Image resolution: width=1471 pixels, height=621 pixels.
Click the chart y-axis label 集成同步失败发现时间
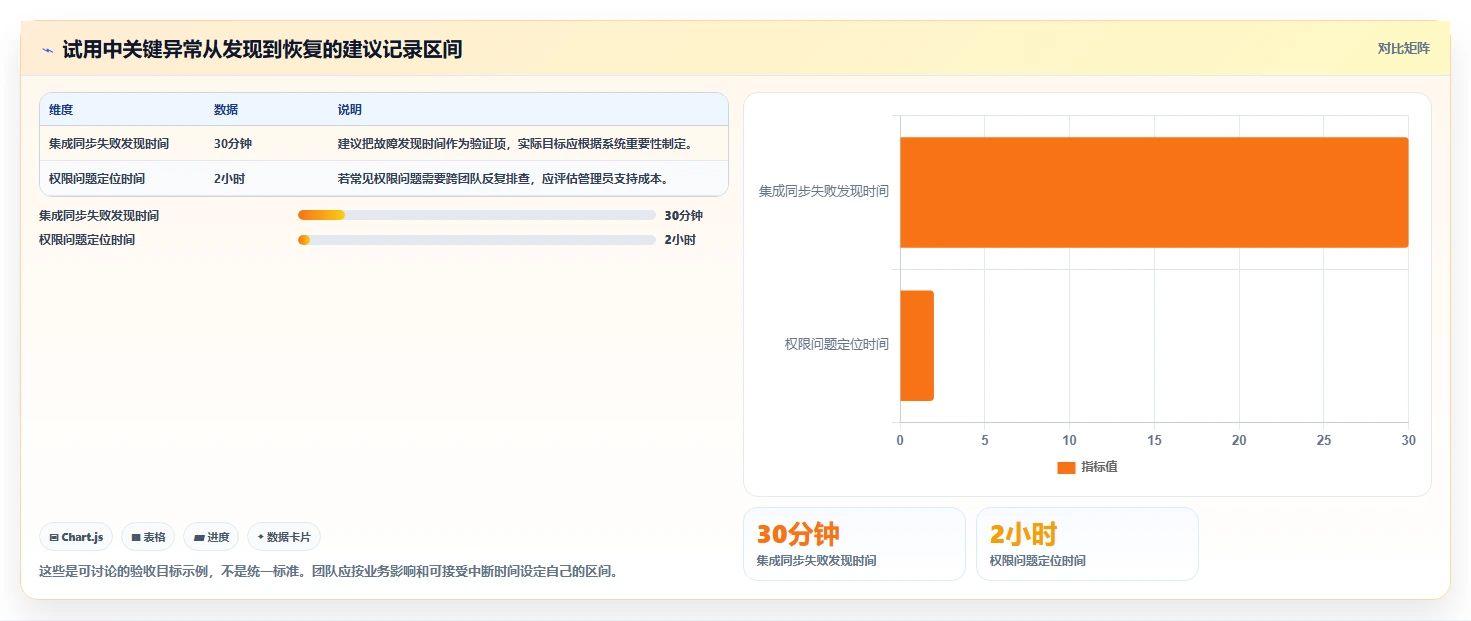824,191
